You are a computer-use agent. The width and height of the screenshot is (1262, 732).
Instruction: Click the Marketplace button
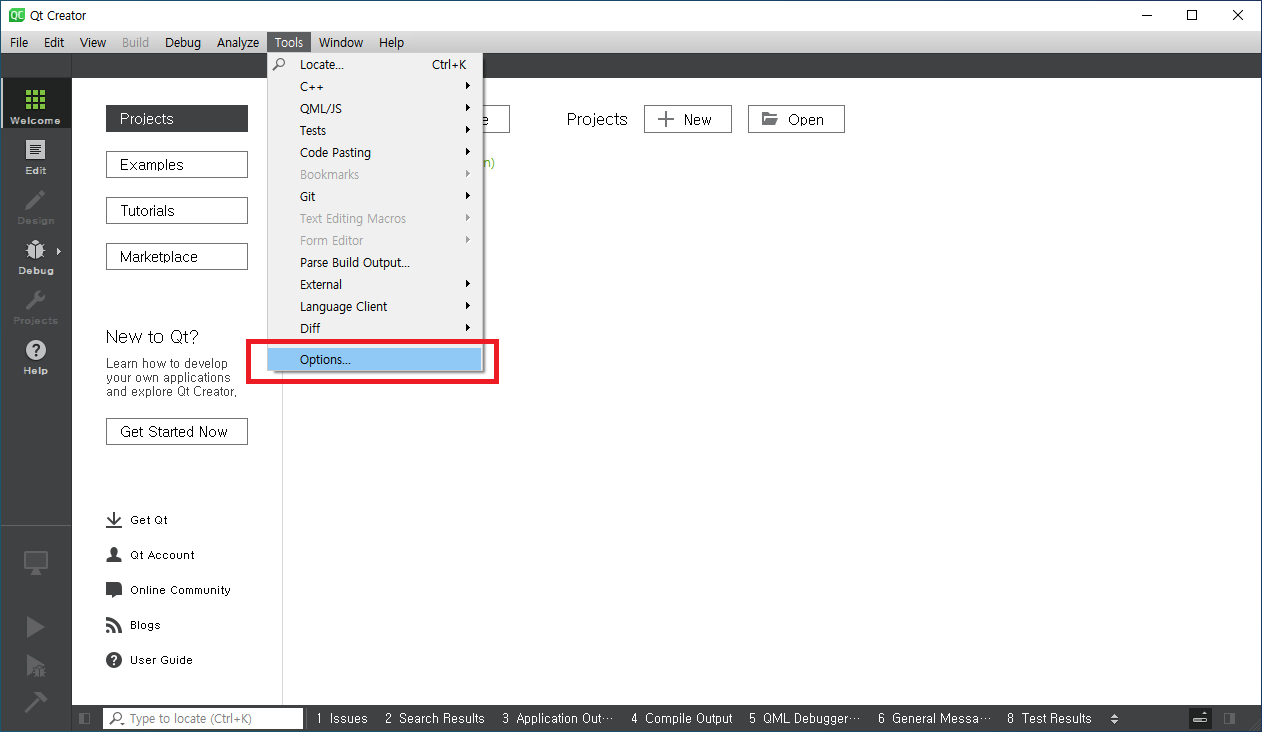click(177, 257)
